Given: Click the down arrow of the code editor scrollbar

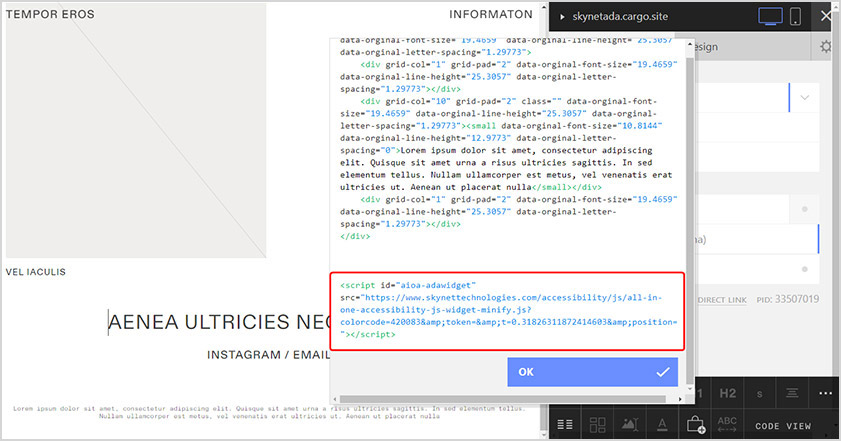Looking at the screenshot, I should point(690,387).
